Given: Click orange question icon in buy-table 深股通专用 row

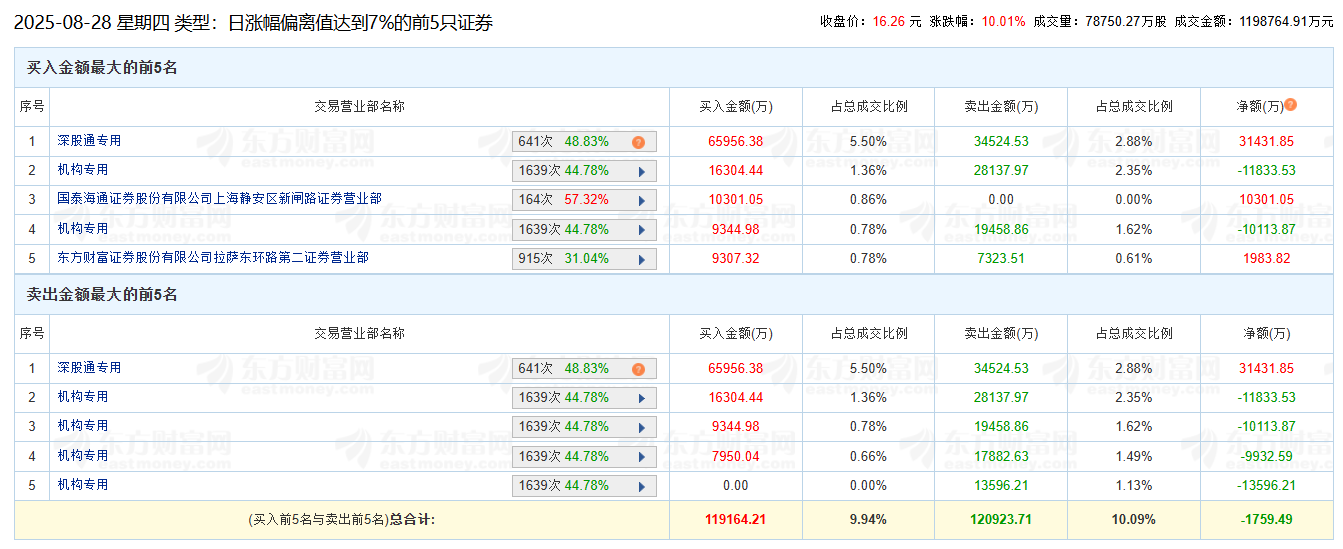Looking at the screenshot, I should point(638,142).
